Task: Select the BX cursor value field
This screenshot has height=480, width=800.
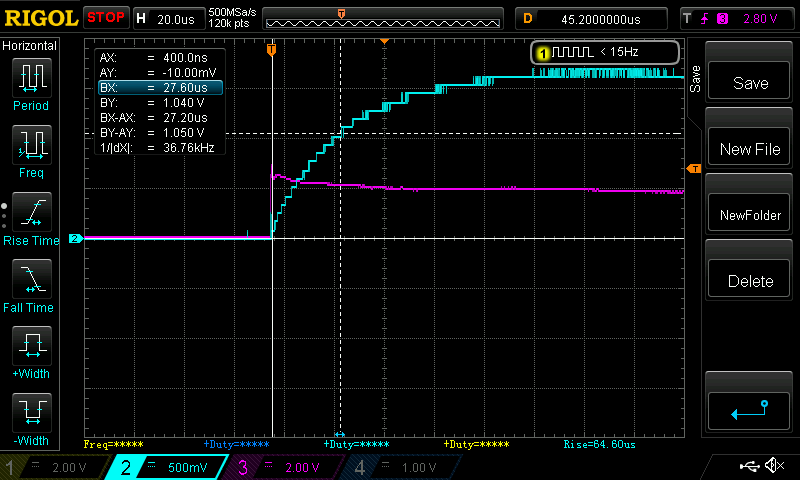Action: point(159,88)
